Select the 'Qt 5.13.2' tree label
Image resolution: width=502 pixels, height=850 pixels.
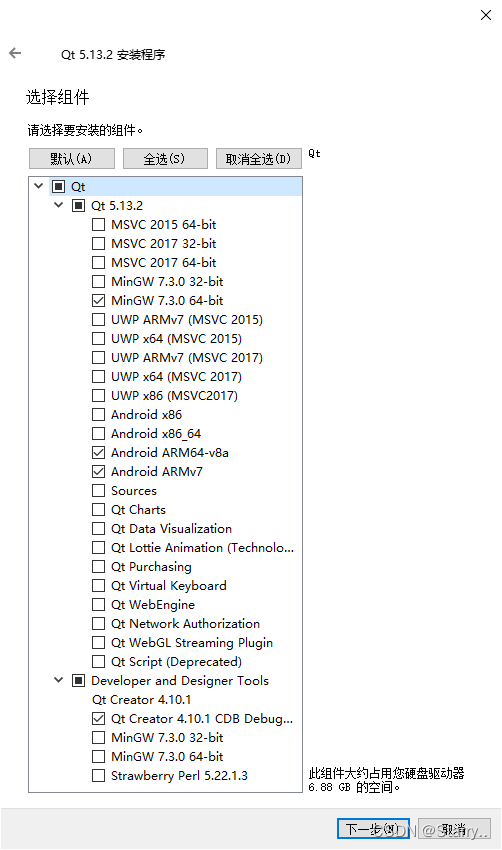click(117, 205)
